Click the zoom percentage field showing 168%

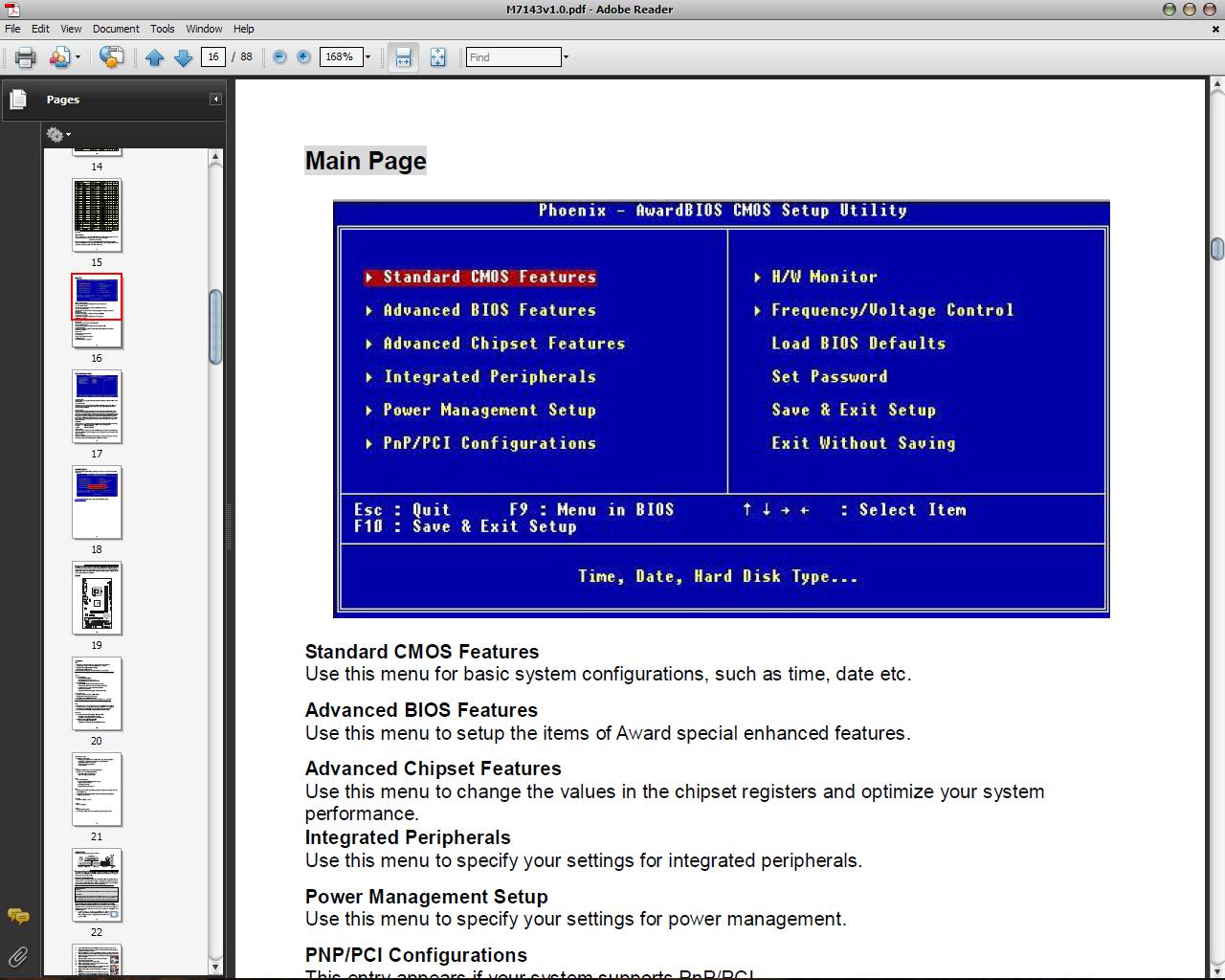(x=340, y=57)
